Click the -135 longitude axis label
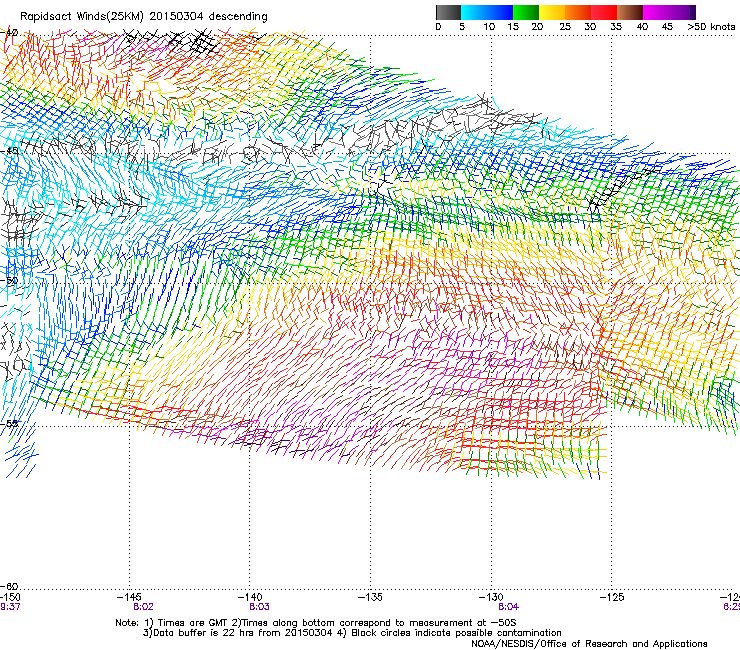Viewport: 740px width, 650px height. pyautogui.click(x=370, y=597)
